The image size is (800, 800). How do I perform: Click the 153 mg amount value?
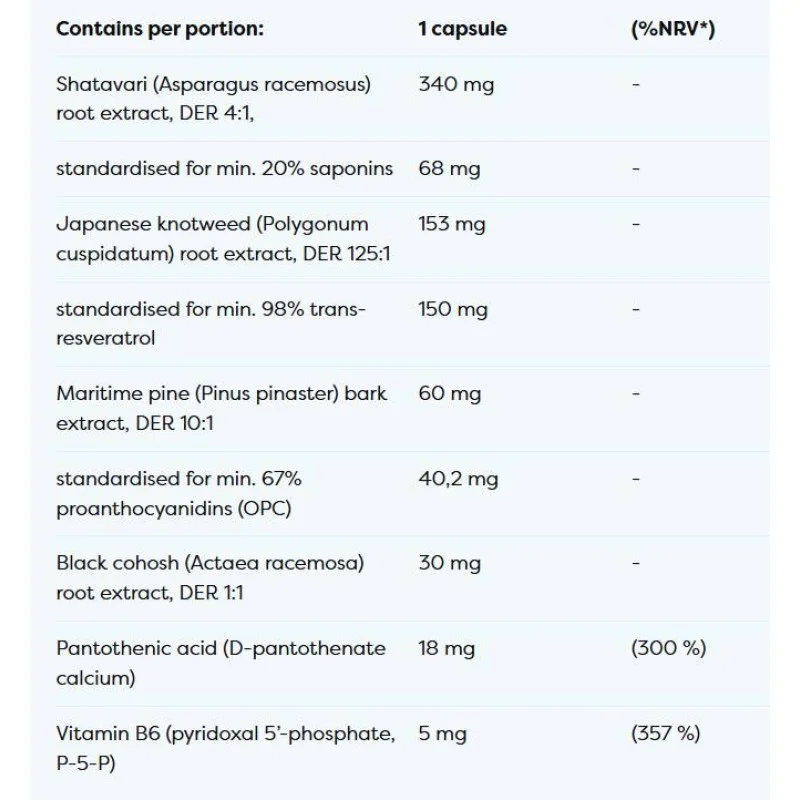coord(450,225)
